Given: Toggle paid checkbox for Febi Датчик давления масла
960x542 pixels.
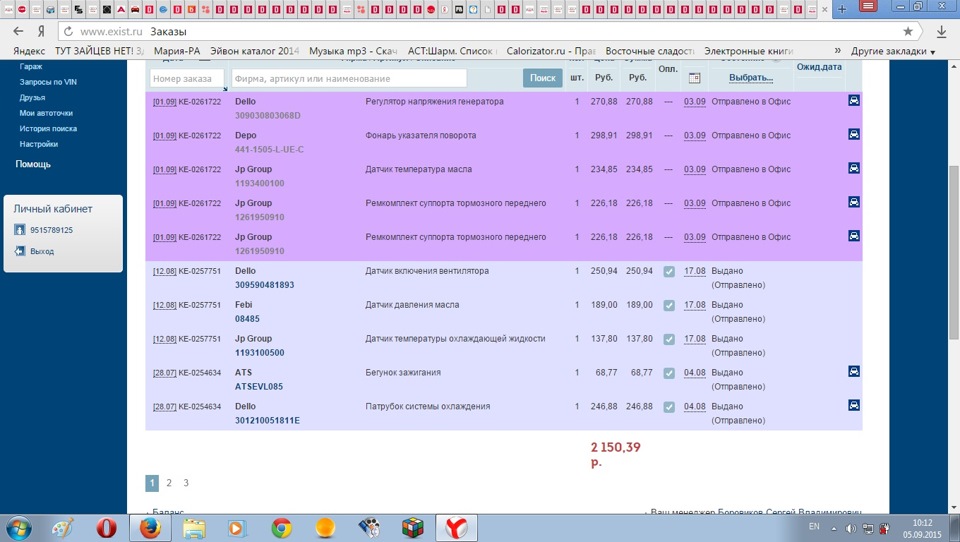Looking at the screenshot, I should tap(669, 305).
